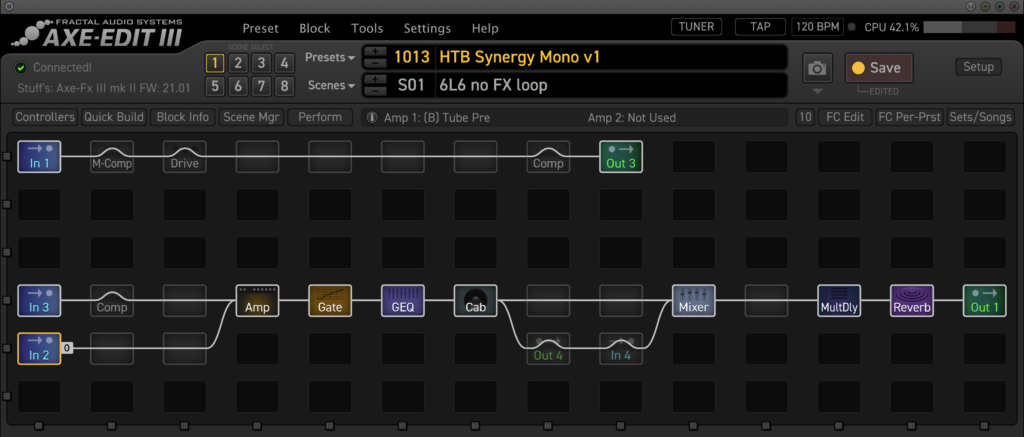The width and height of the screenshot is (1024, 437).
Task: Click the 10 button beside FC Edit
Action: click(805, 118)
